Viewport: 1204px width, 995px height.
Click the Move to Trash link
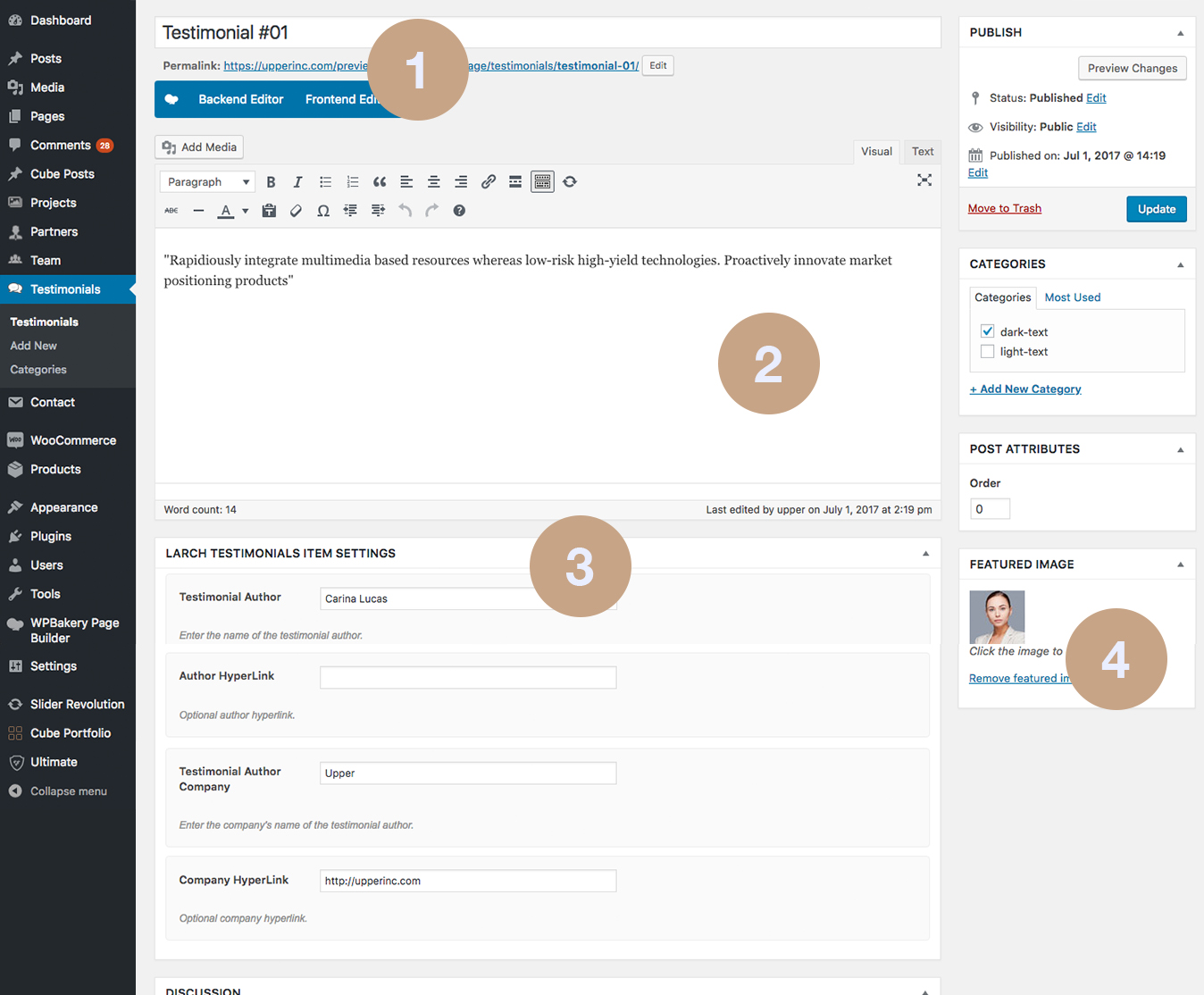(x=1004, y=208)
